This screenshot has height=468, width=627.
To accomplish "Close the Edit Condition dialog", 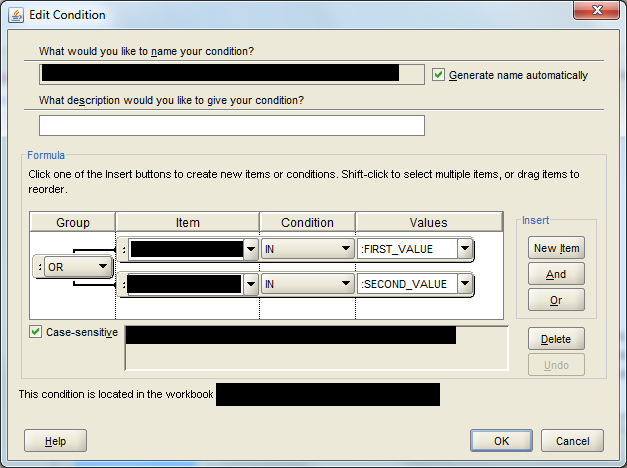I will [597, 10].
